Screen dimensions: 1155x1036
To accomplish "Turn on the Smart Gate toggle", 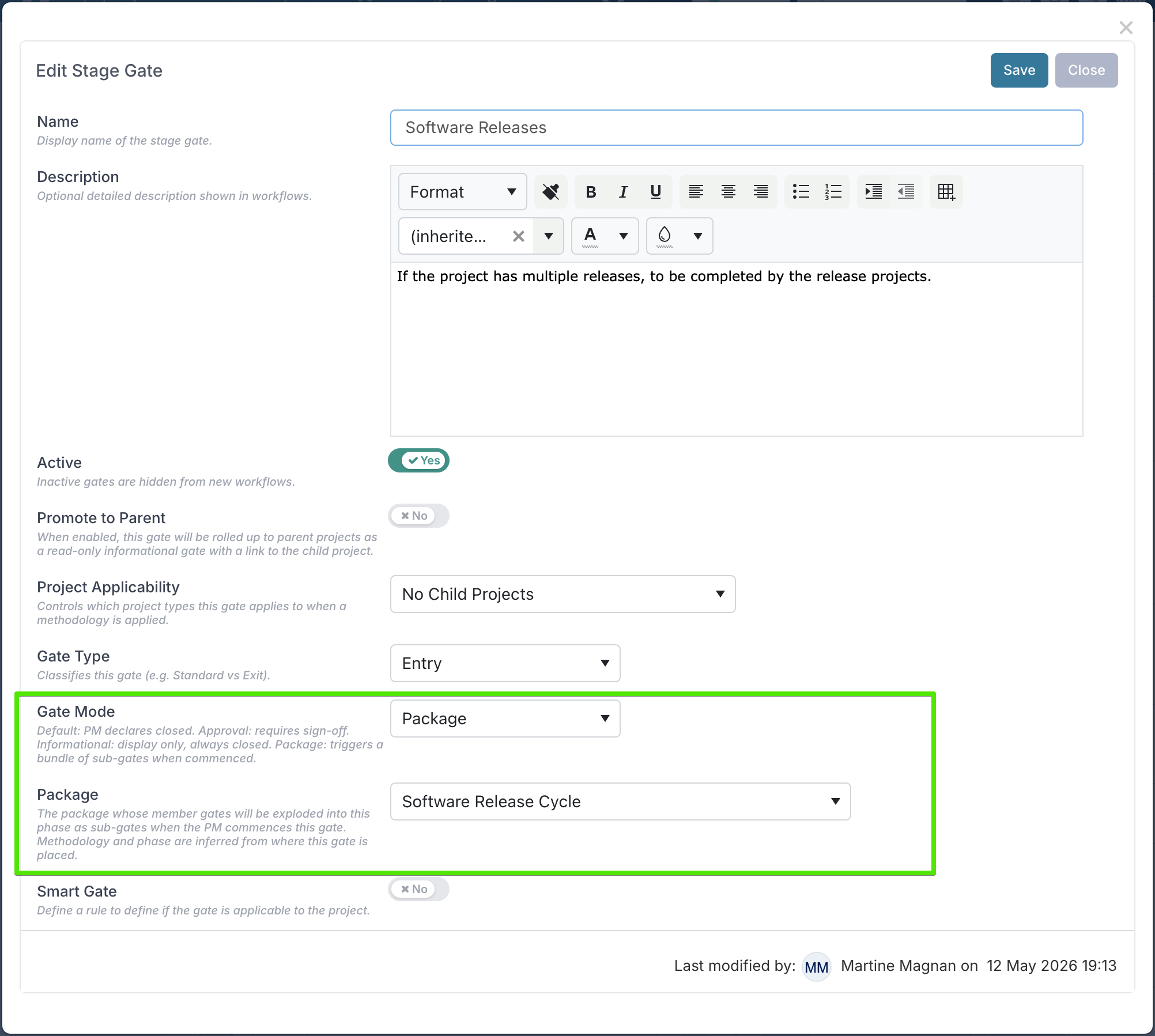I will [x=419, y=889].
